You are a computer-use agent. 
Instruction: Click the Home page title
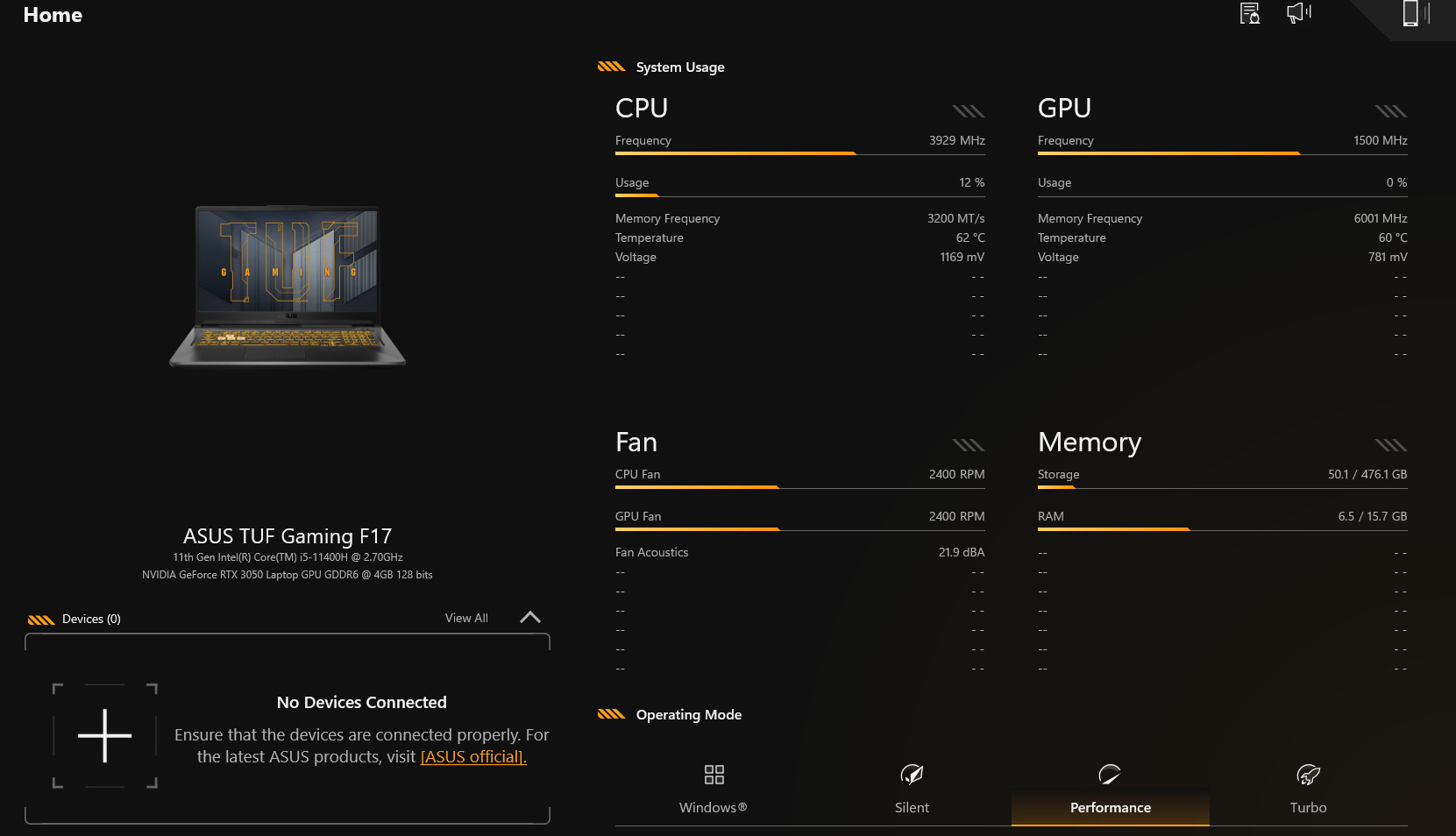click(x=53, y=15)
